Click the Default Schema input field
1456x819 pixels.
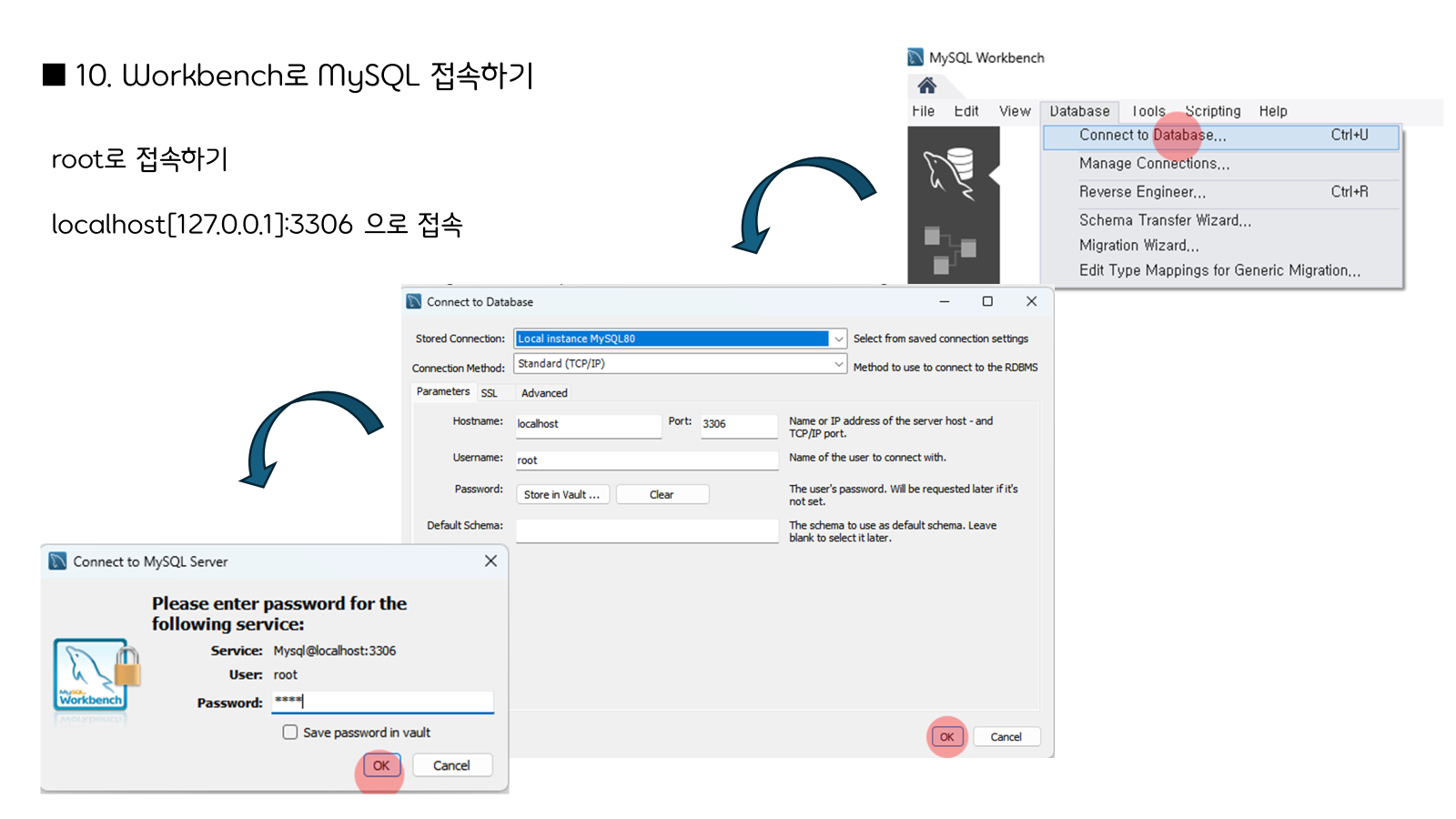pyautogui.click(x=647, y=531)
